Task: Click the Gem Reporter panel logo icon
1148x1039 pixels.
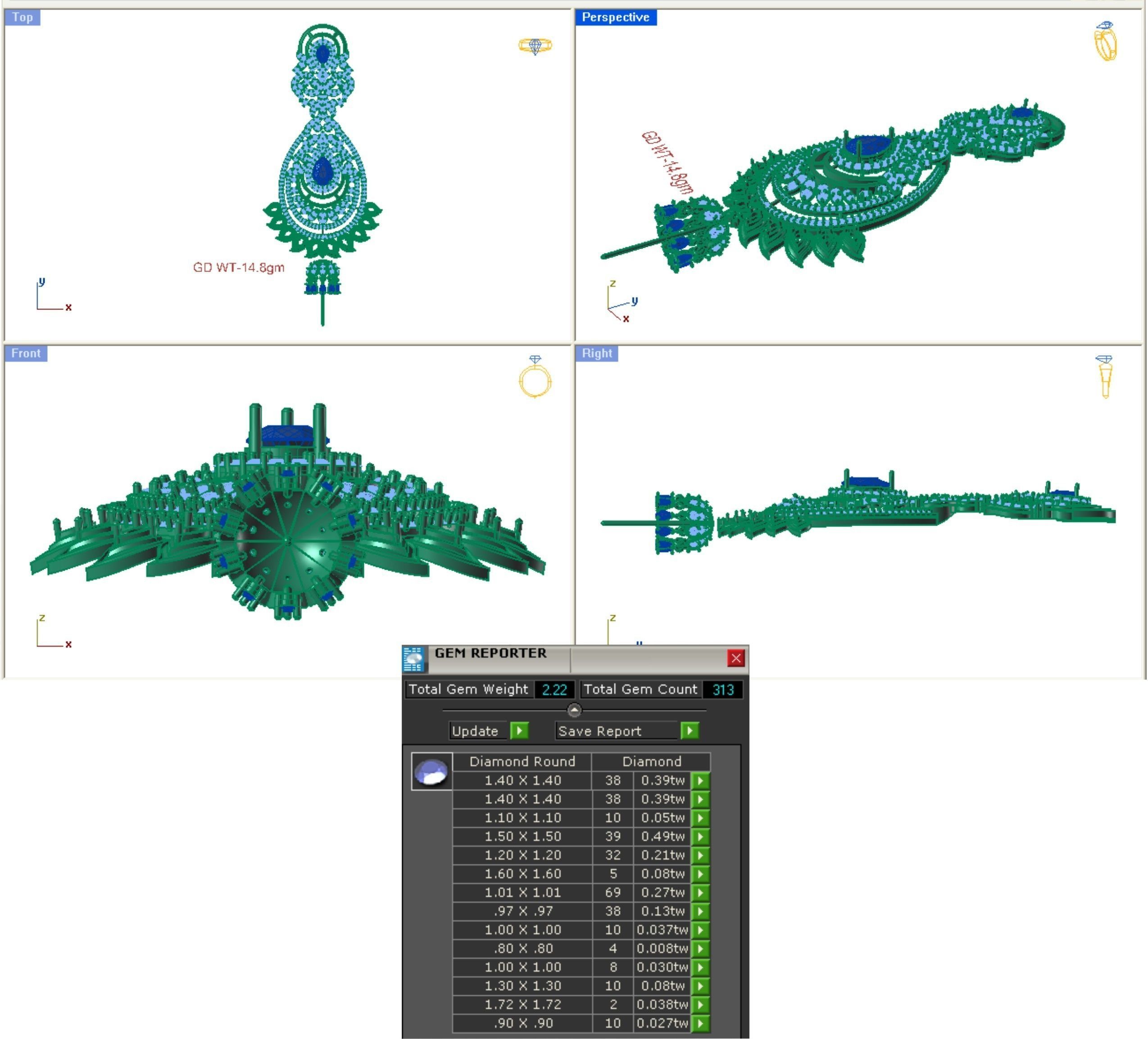Action: click(x=413, y=659)
